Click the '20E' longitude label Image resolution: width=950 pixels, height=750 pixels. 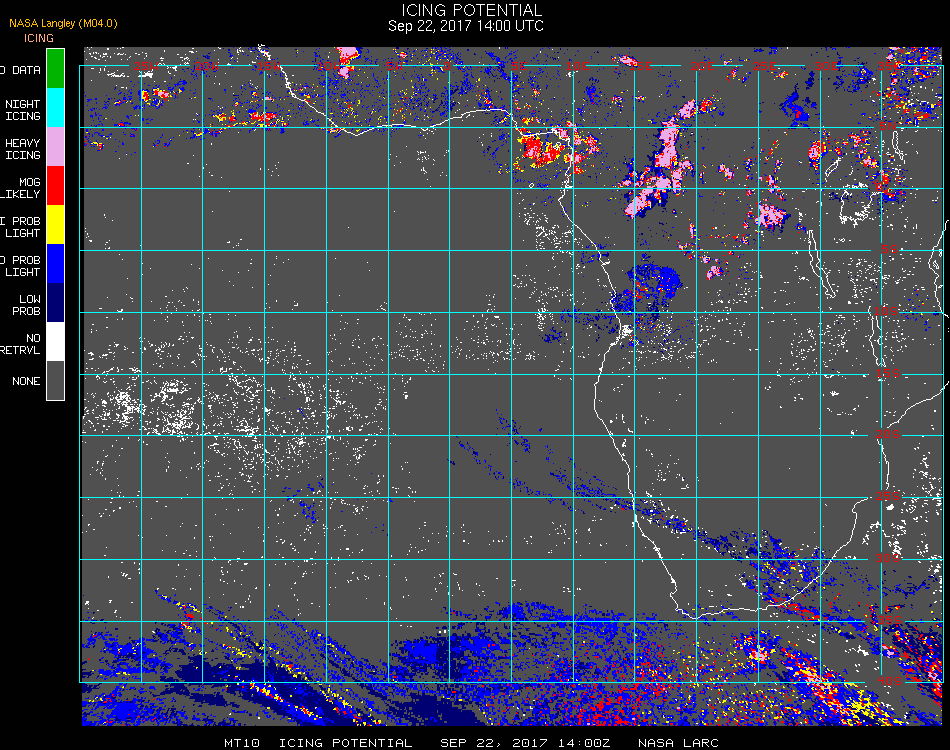(702, 66)
